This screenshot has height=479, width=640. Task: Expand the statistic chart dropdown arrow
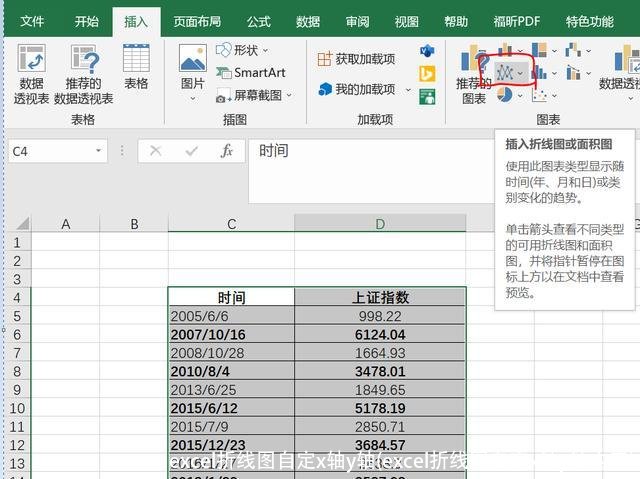554,73
